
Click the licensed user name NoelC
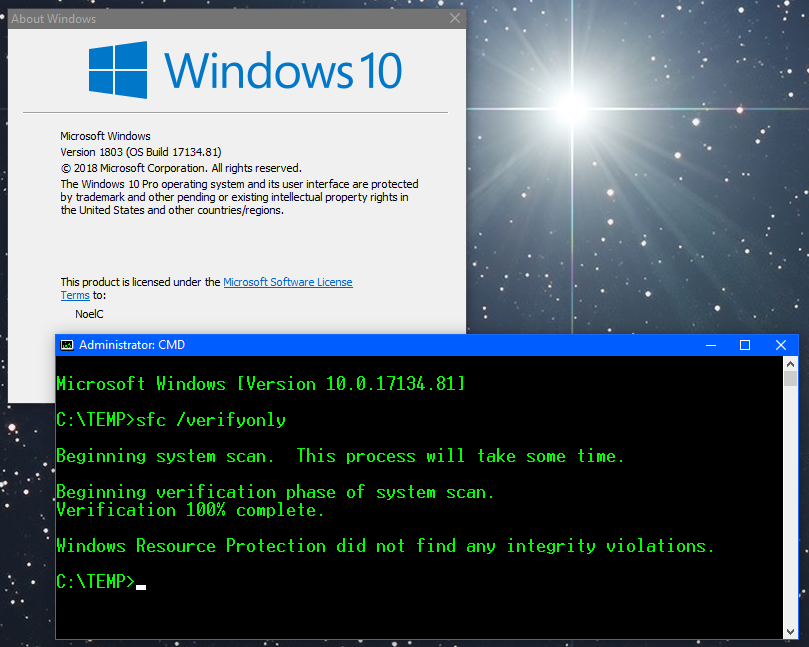coord(89,314)
